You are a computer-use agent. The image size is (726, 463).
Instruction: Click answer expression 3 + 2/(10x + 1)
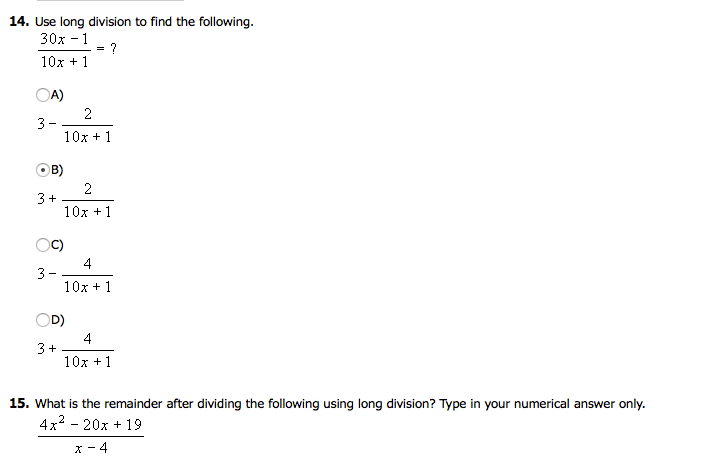click(x=75, y=200)
